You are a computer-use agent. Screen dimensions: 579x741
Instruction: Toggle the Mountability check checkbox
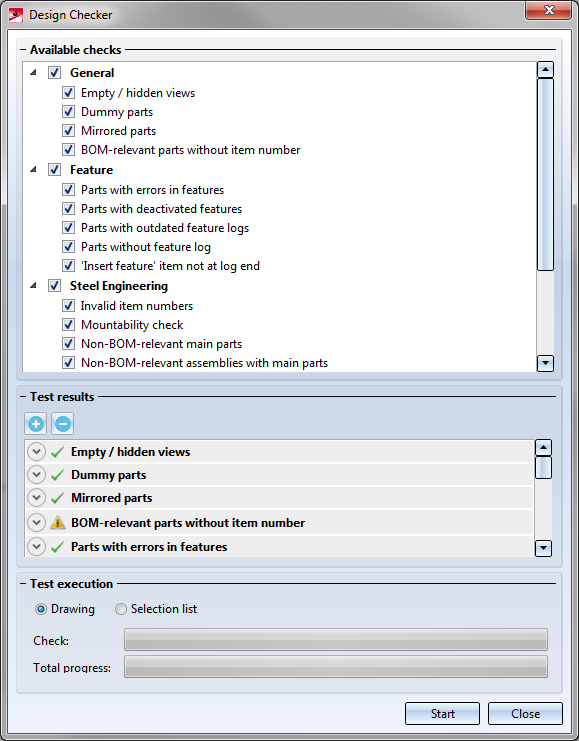click(x=69, y=325)
